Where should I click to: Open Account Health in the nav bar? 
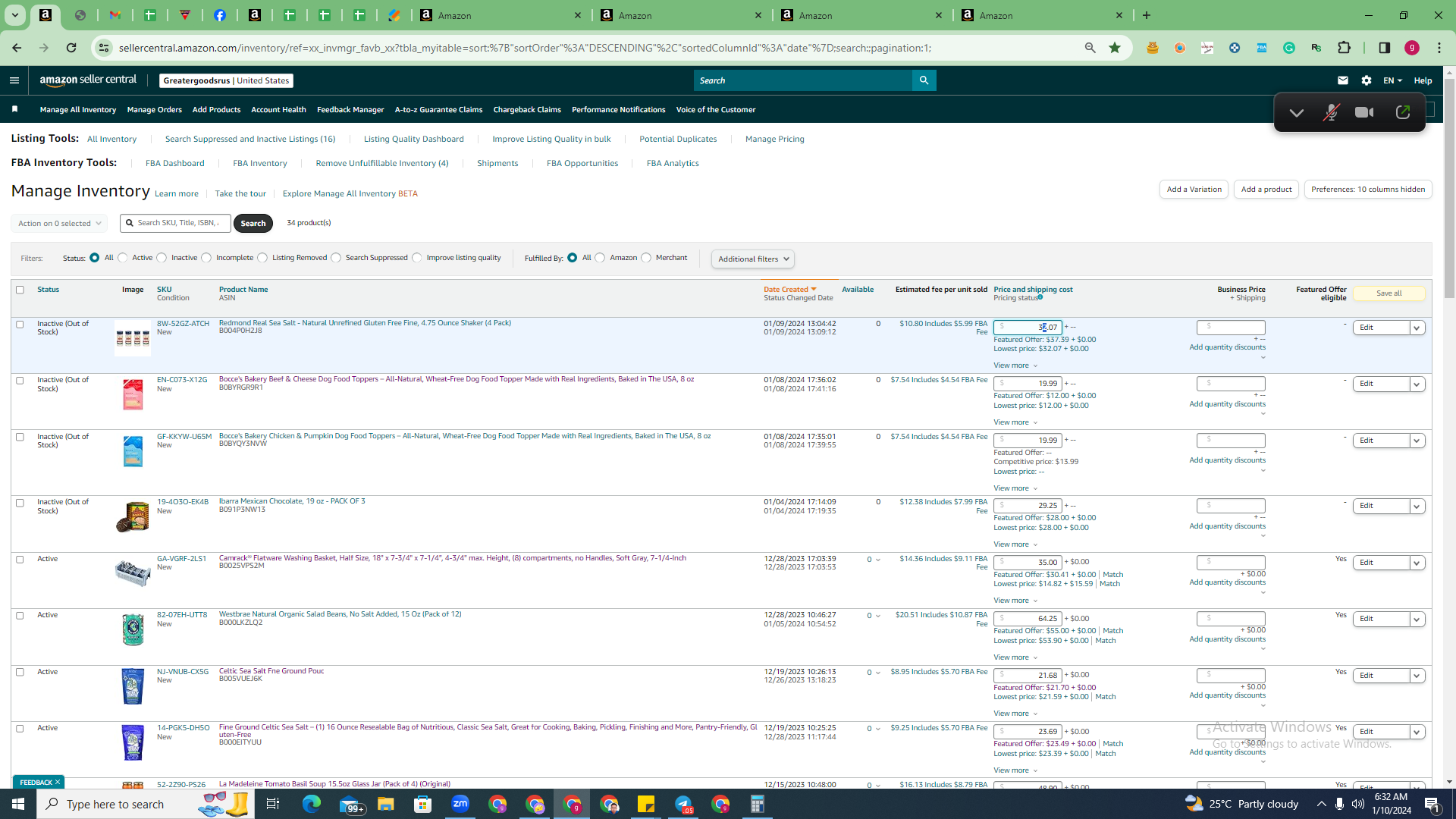pos(278,110)
